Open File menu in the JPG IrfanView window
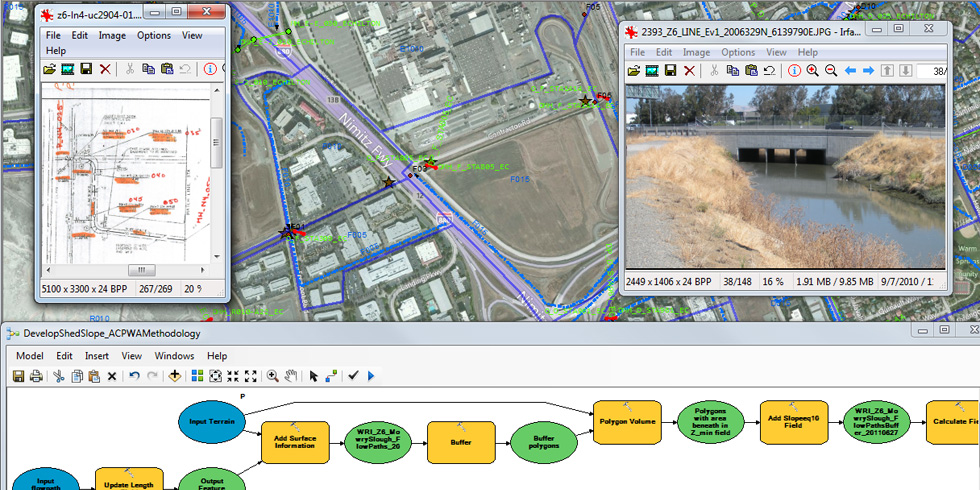Viewport: 980px width, 490px height. coord(638,52)
